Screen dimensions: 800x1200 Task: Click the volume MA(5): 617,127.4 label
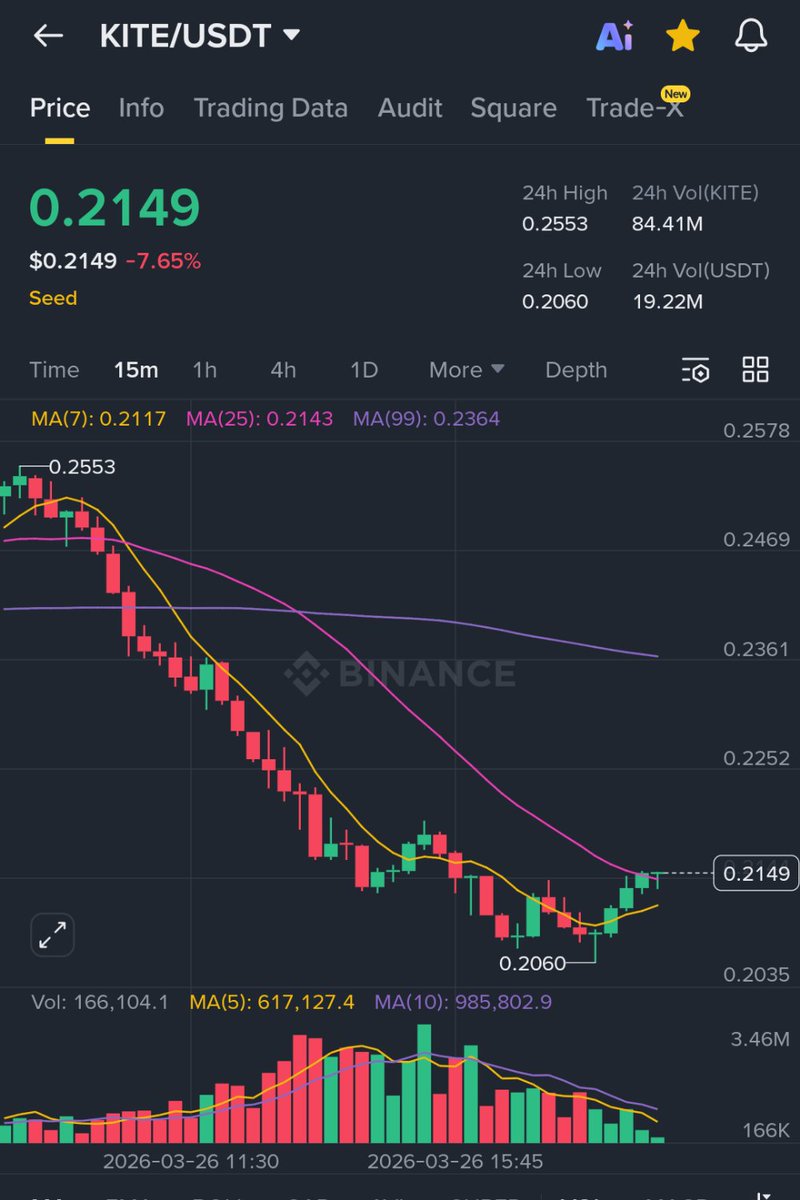pyautogui.click(x=272, y=1002)
